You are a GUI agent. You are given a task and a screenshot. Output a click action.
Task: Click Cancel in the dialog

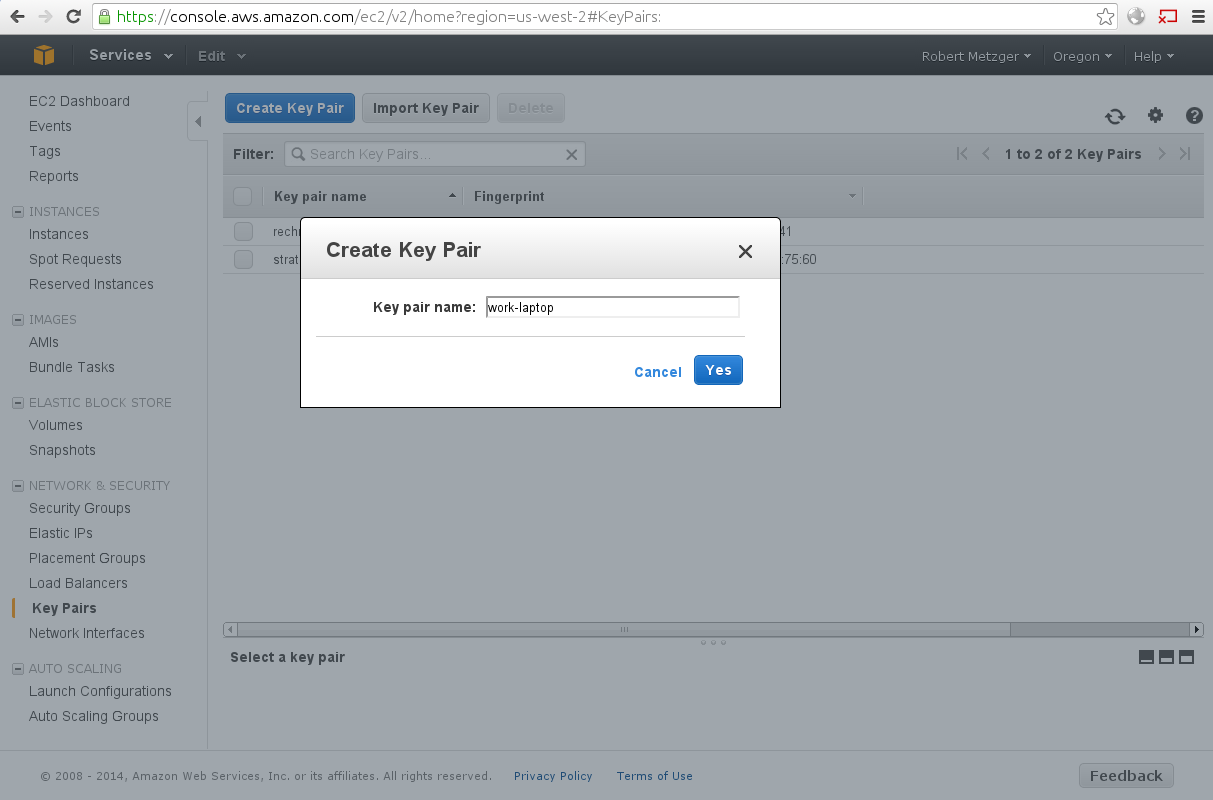point(657,372)
